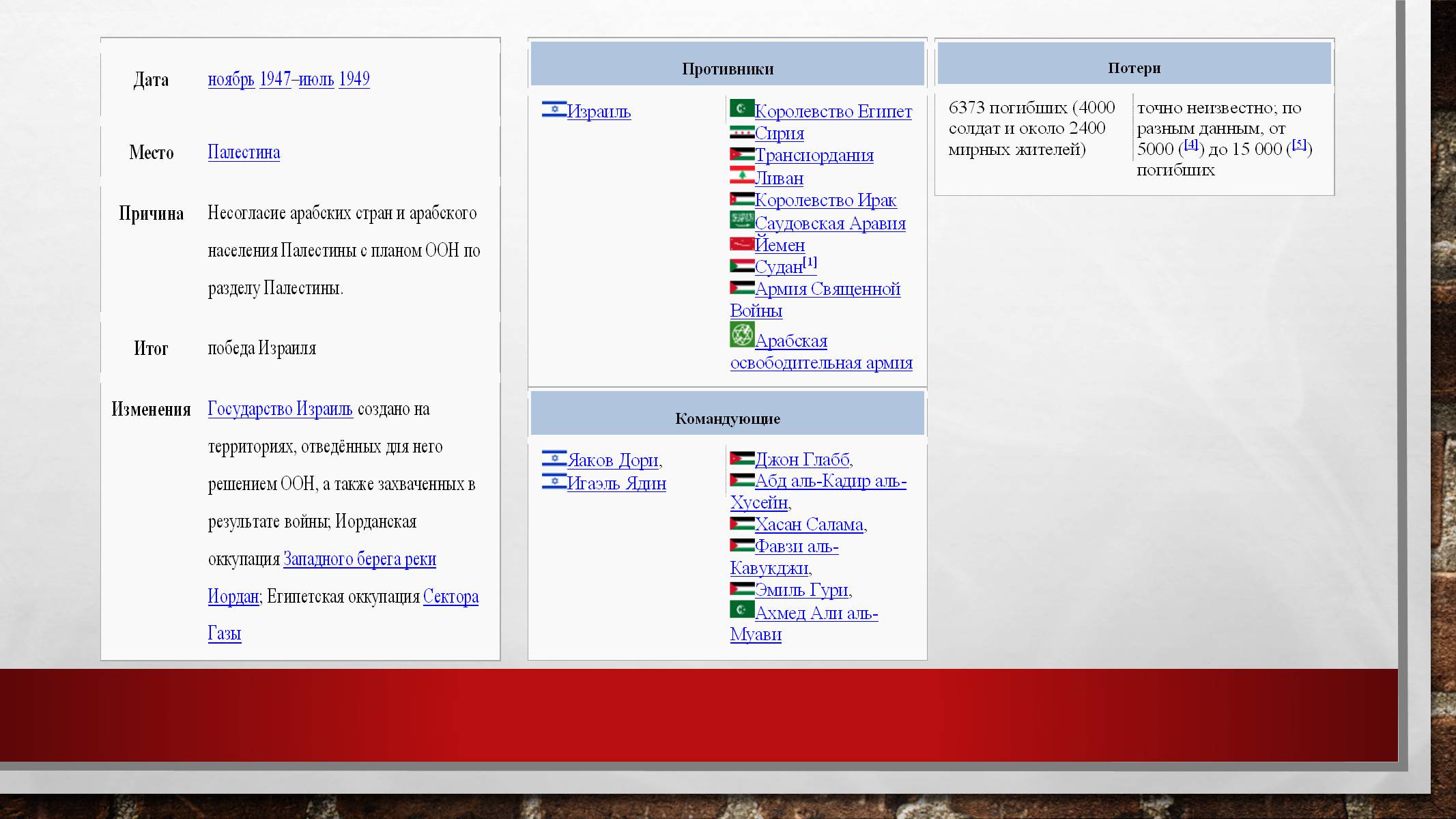Click the Итог row label

tap(151, 349)
